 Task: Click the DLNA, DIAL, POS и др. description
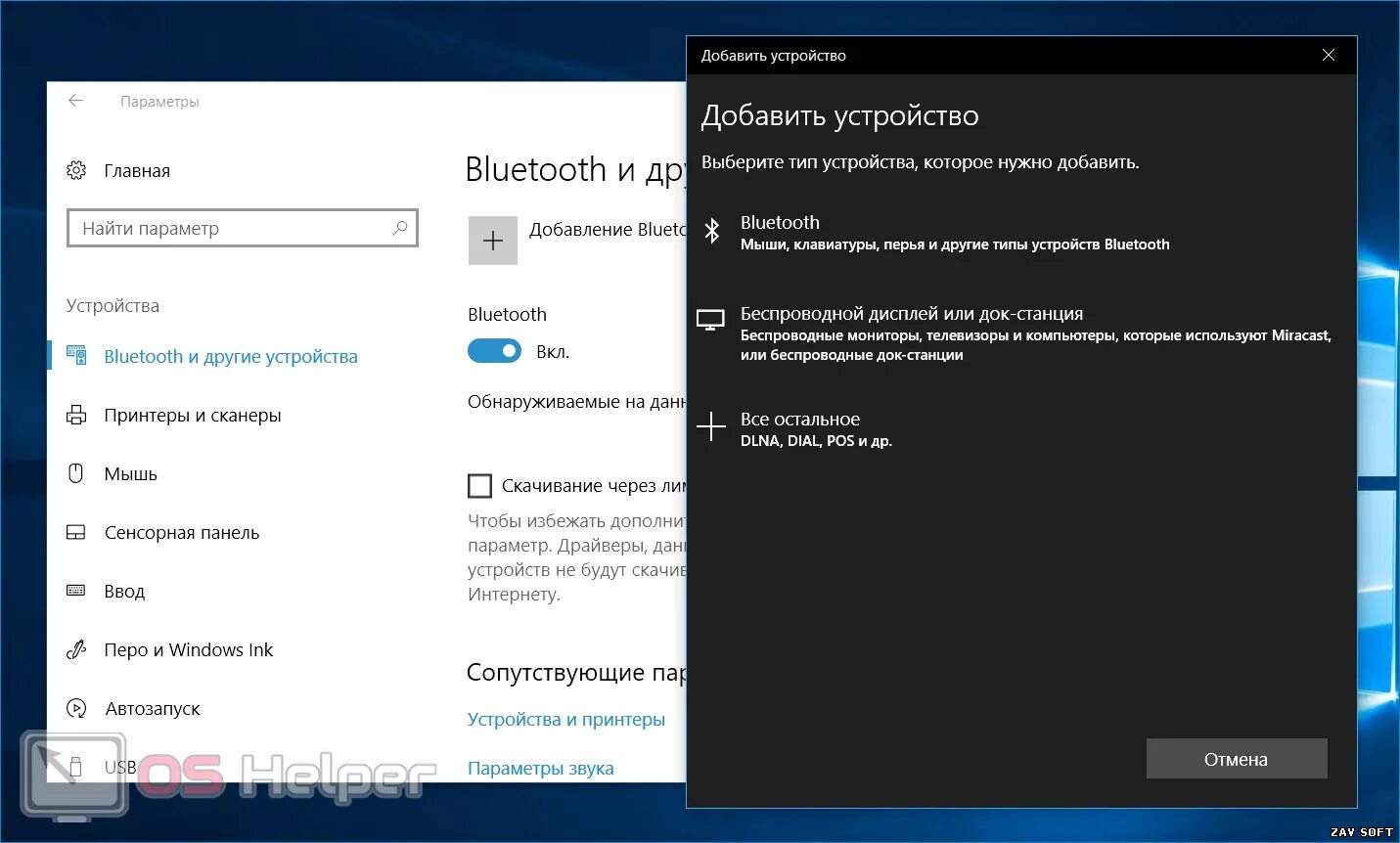click(816, 441)
